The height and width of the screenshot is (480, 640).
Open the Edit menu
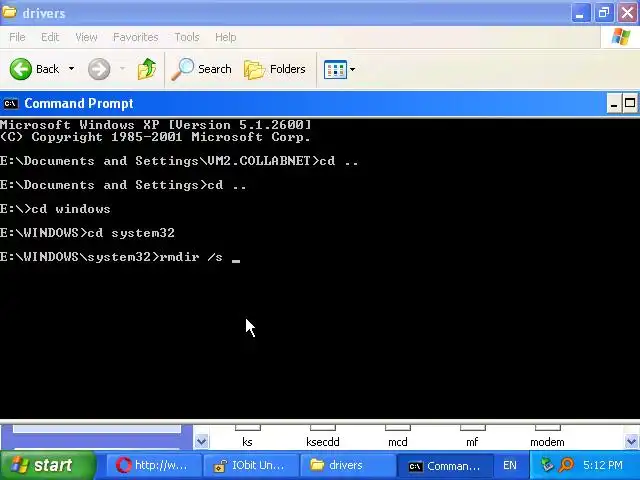pyautogui.click(x=50, y=37)
